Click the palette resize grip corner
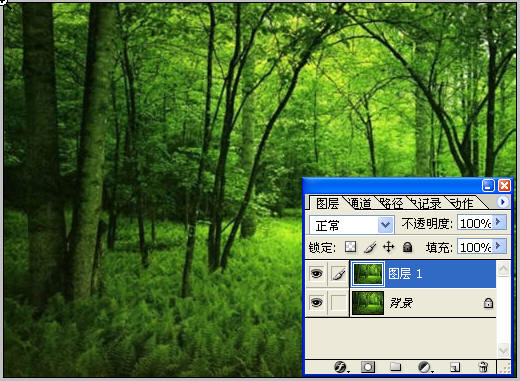This screenshot has height=381, width=520. 505,368
